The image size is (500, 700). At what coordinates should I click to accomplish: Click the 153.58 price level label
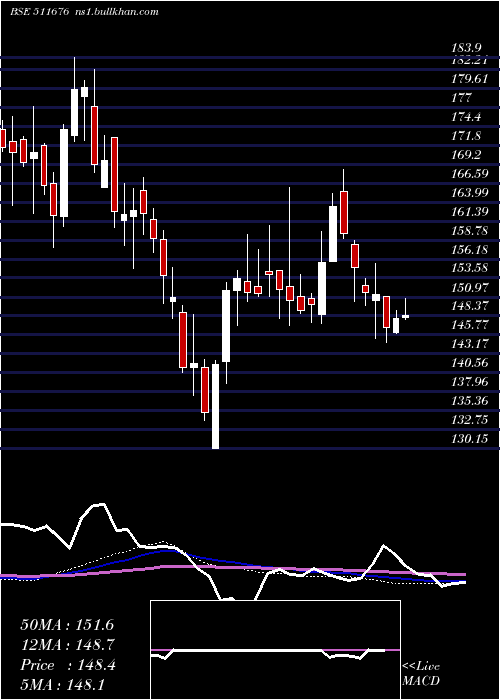(x=469, y=268)
